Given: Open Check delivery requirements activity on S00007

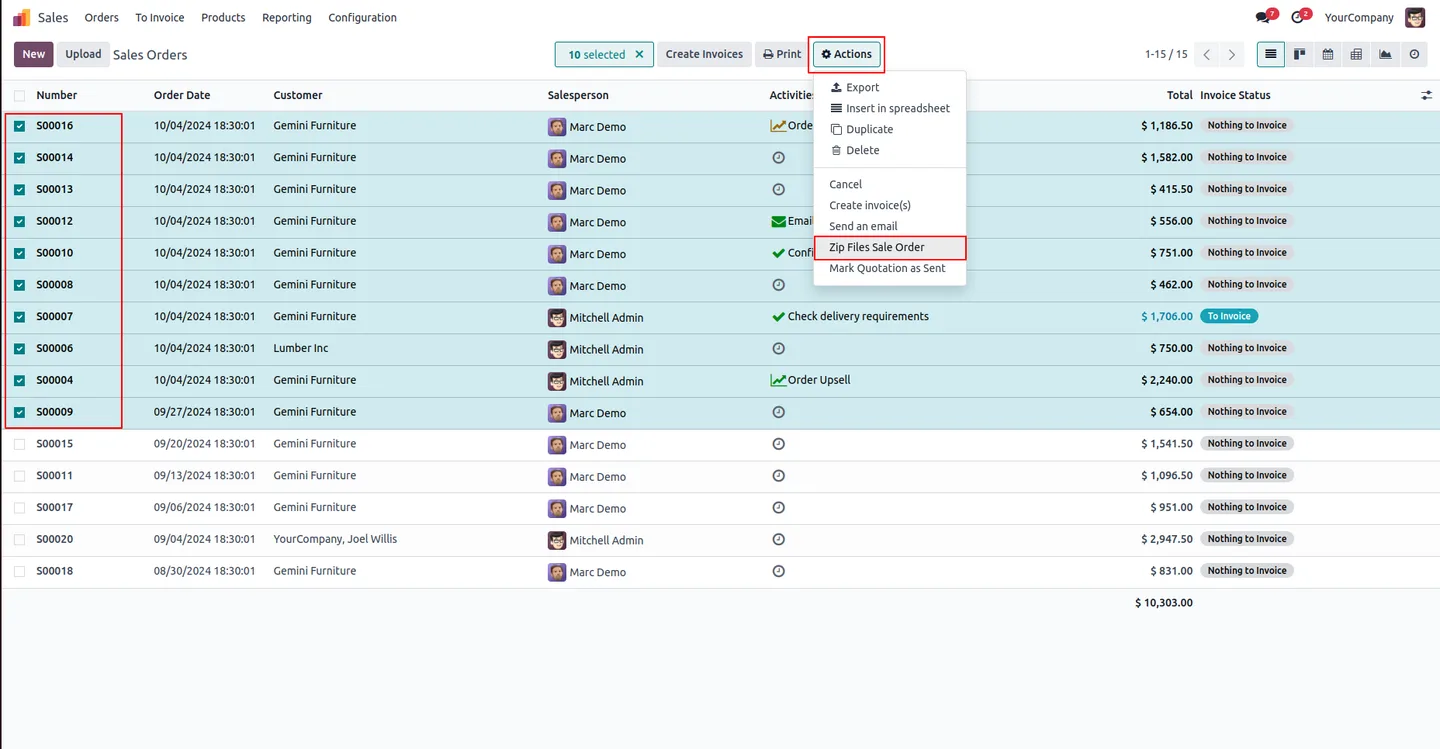Looking at the screenshot, I should 850,316.
